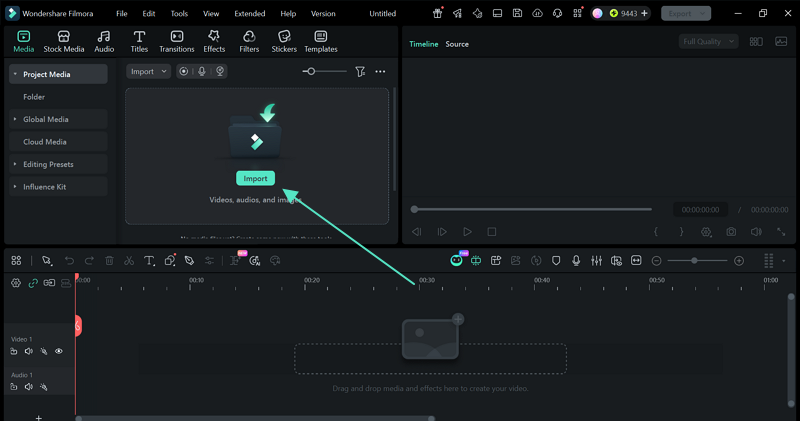Click the cloud upload icon in title bar
Image resolution: width=800 pixels, height=421 pixels.
pyautogui.click(x=537, y=13)
